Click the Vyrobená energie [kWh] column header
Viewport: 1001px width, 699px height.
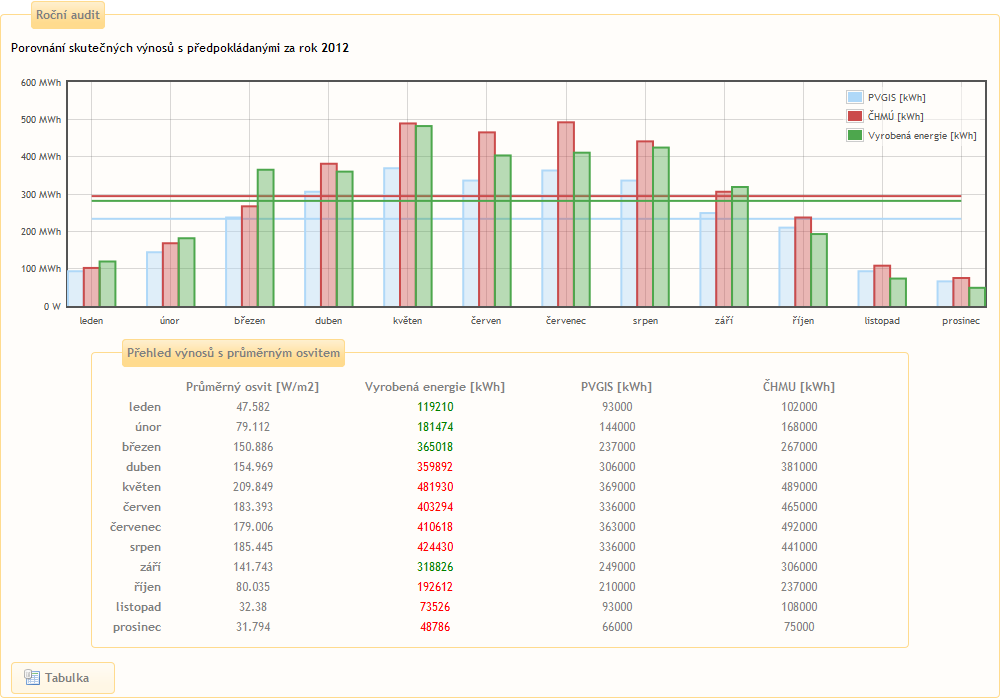coord(435,387)
